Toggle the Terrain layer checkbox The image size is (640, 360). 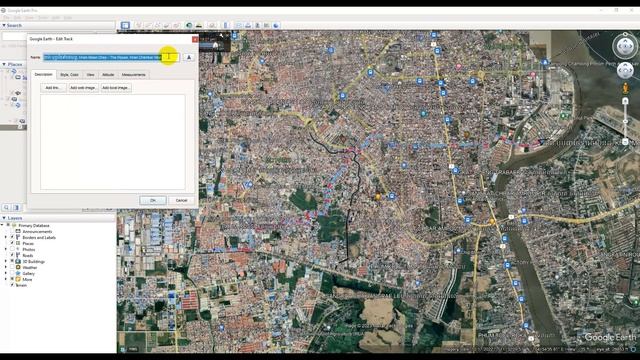(12, 285)
